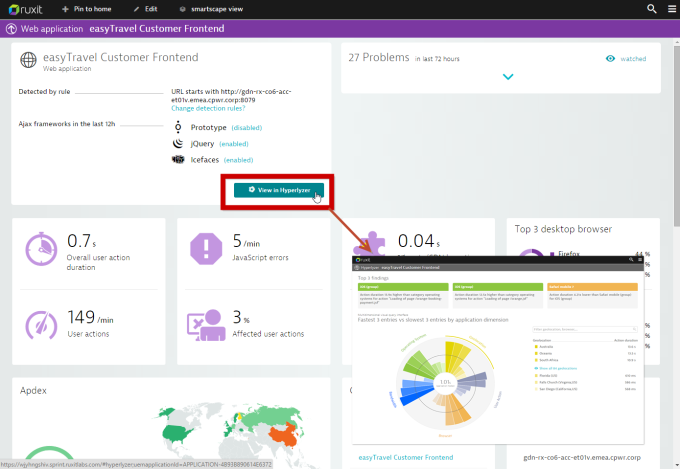This screenshot has width=680, height=469.
Task: Click China on the Apdex map
Action: [284, 435]
